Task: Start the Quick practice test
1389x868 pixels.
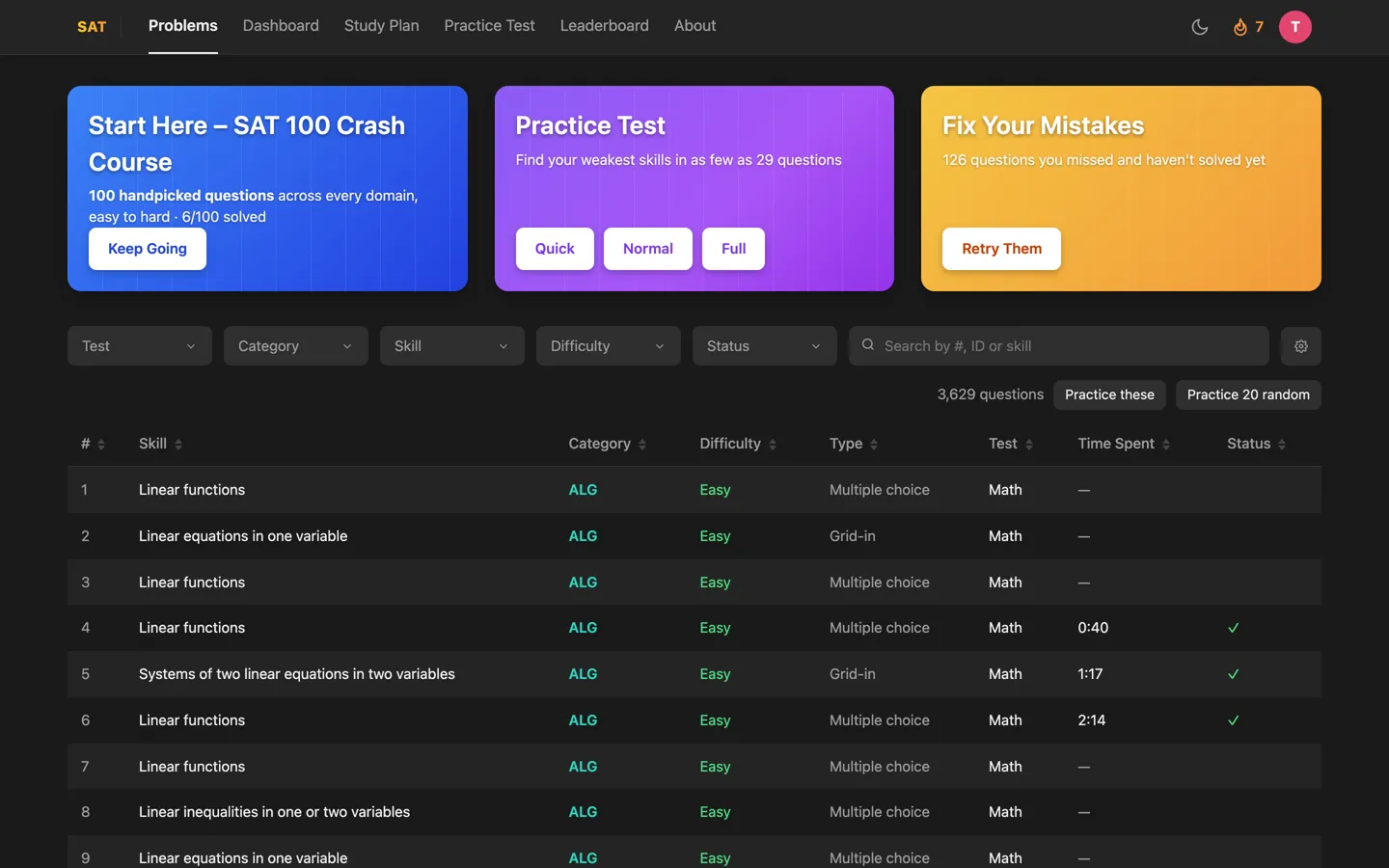Action: 555,249
